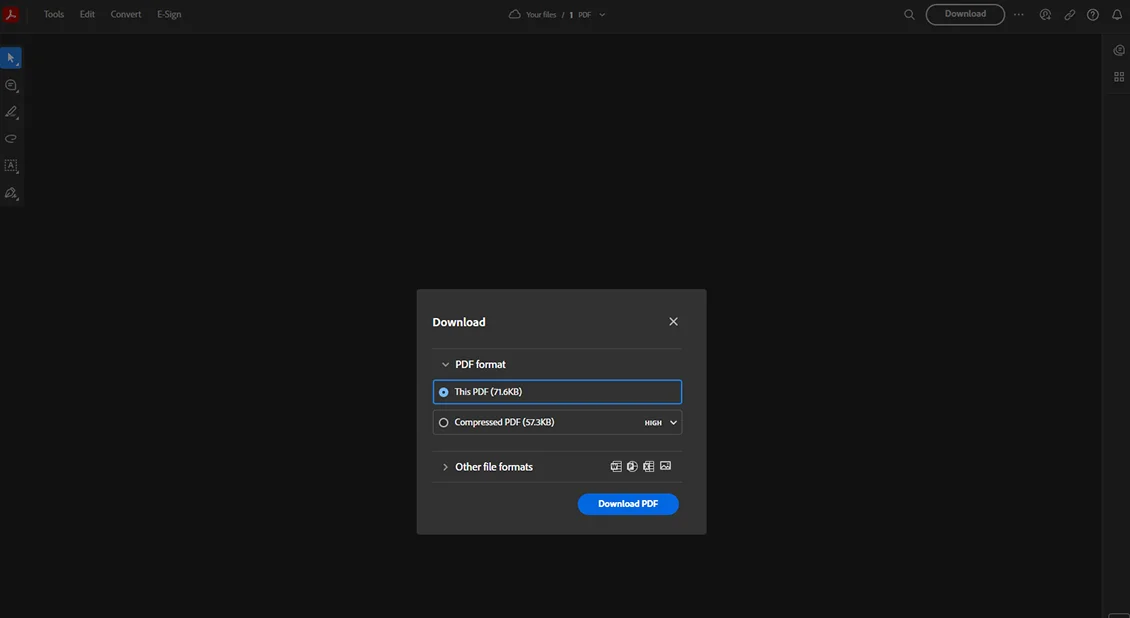This screenshot has height=618, width=1130.
Task: Click the Adobe Acrobat logo icon
Action: (11, 14)
